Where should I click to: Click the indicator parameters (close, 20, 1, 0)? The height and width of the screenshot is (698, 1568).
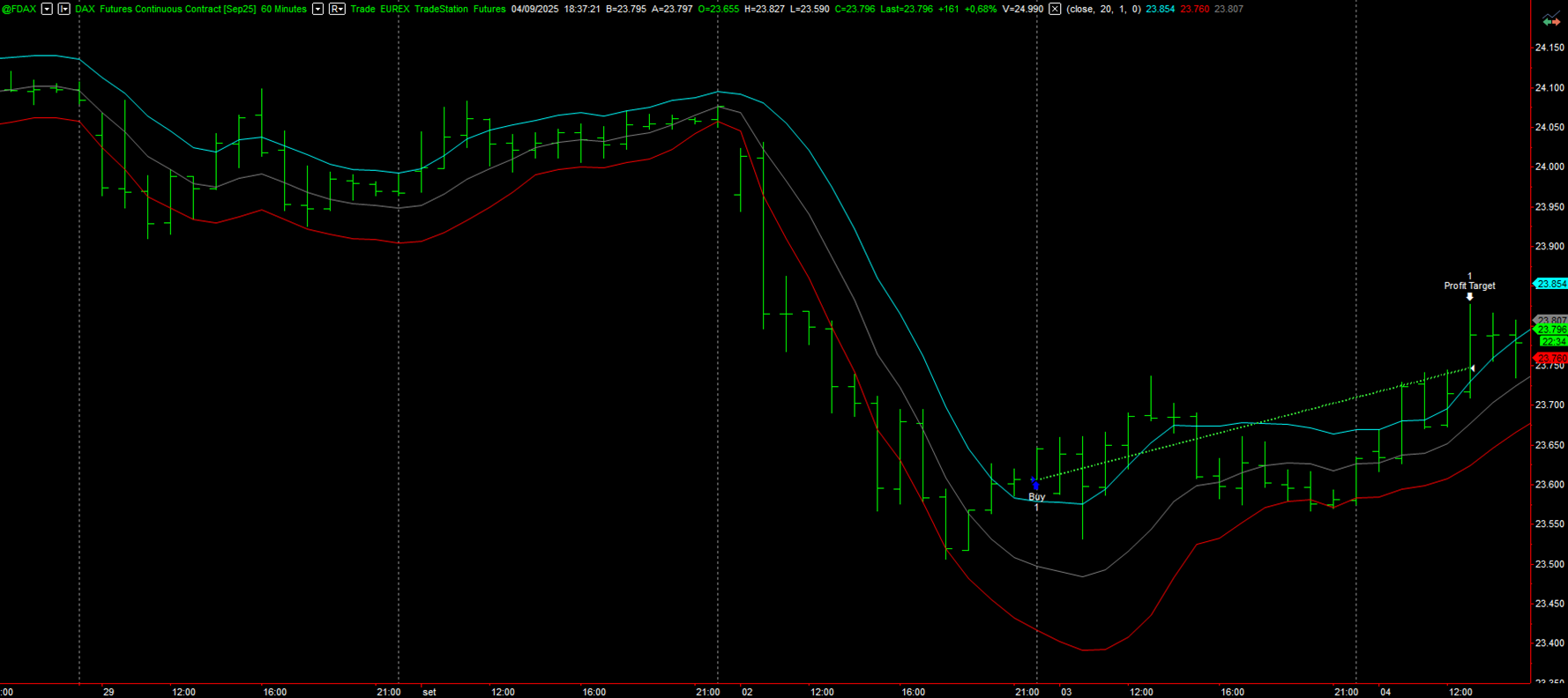click(x=1103, y=9)
